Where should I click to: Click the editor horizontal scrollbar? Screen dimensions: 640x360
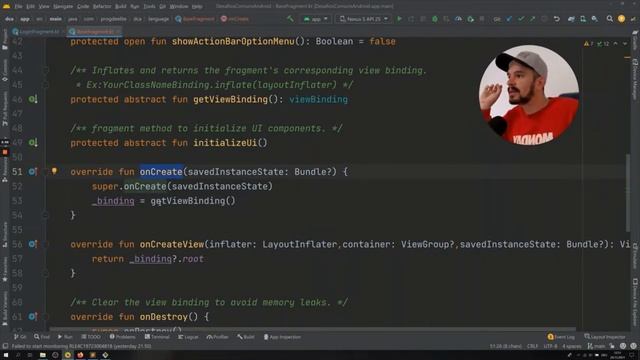pyautogui.click(x=312, y=329)
